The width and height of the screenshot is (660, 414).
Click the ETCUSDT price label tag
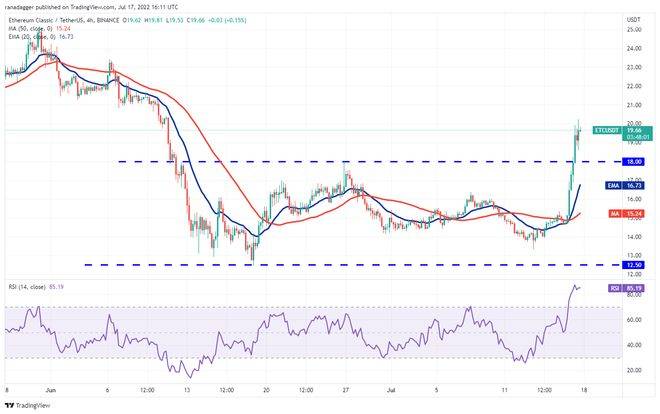tap(606, 130)
